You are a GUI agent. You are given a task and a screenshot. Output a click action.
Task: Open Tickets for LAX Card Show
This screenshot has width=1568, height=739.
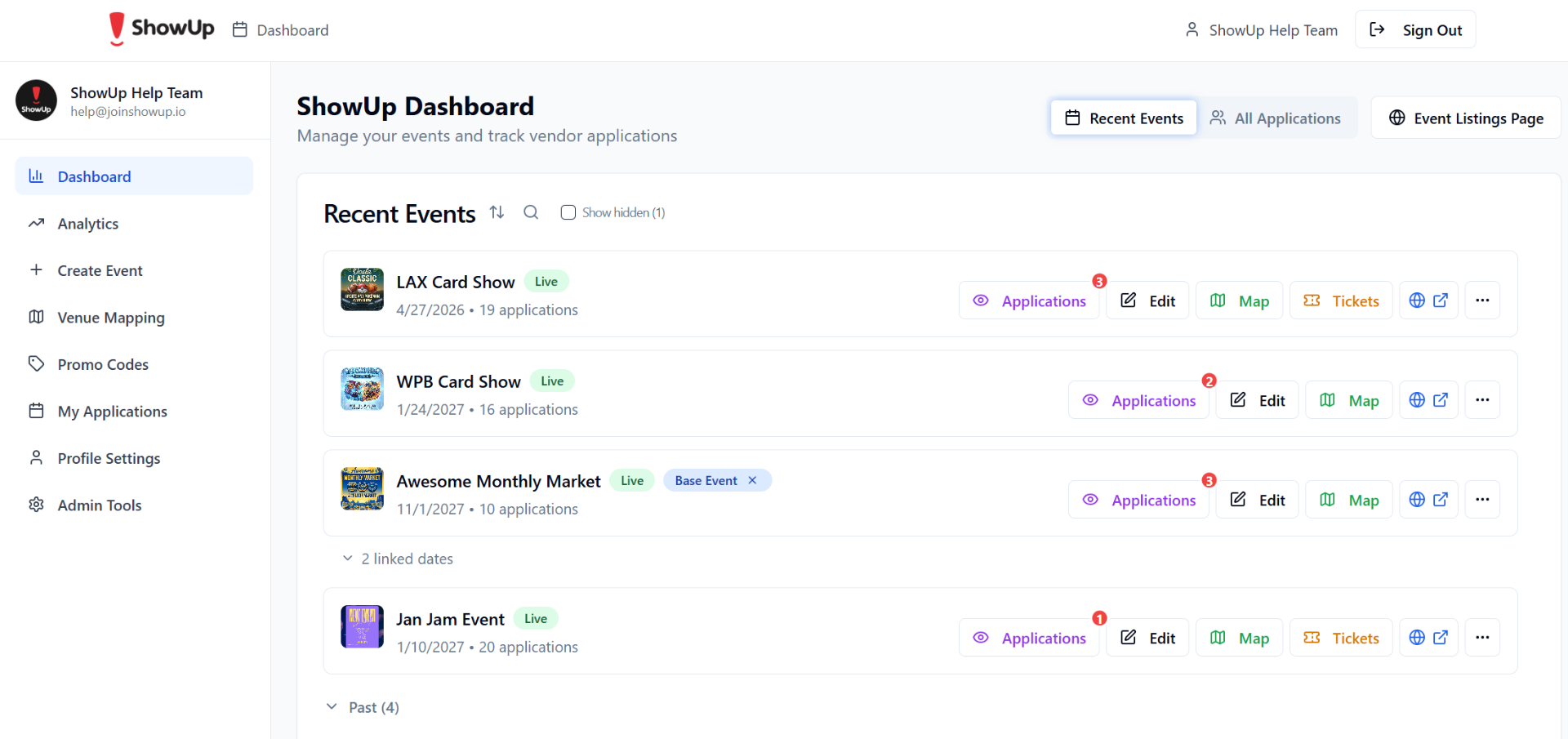point(1341,300)
